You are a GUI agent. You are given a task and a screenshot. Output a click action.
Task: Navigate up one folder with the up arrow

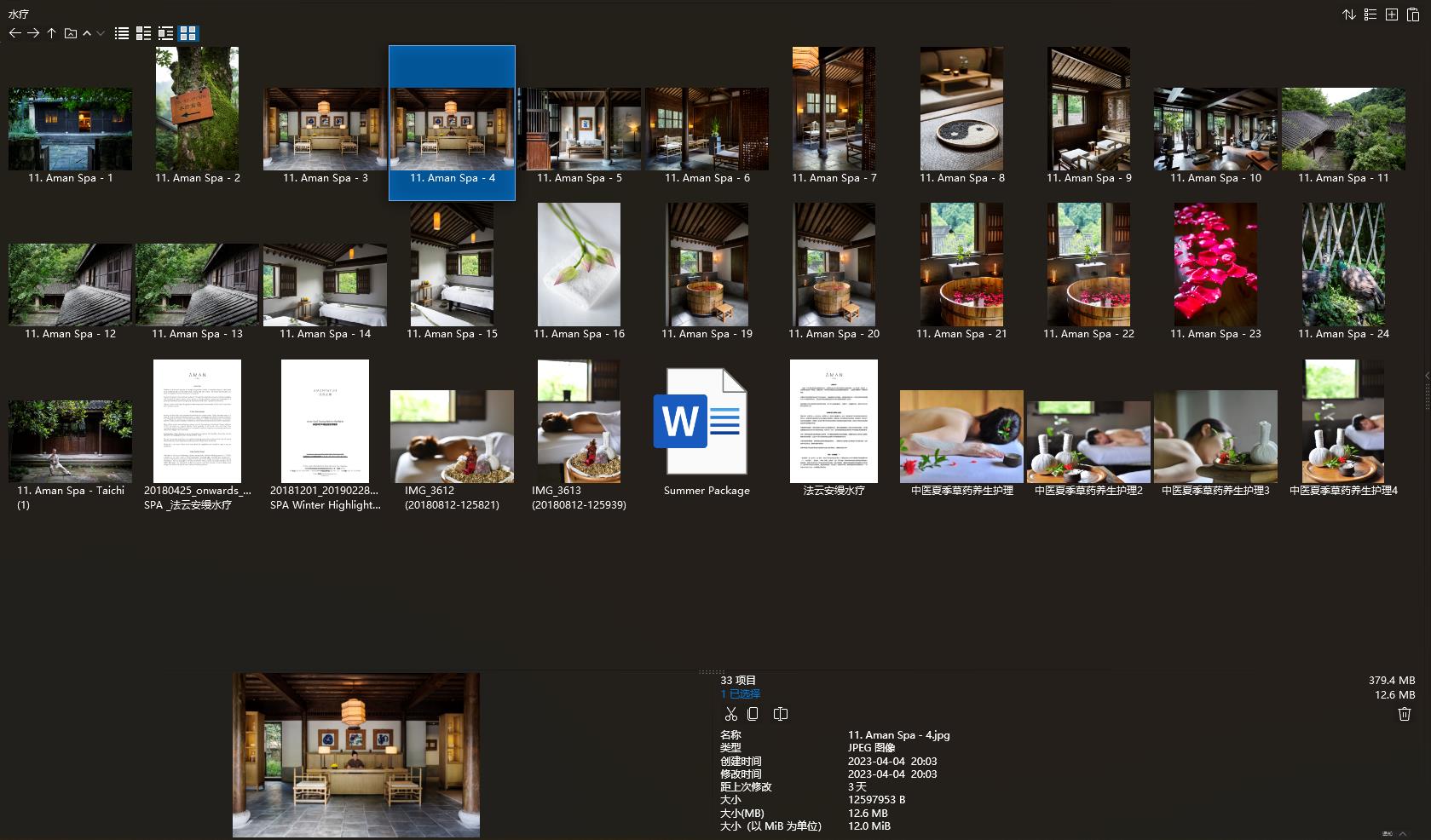[52, 33]
